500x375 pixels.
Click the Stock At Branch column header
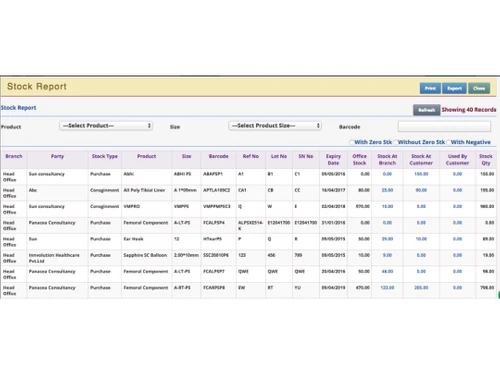387,160
